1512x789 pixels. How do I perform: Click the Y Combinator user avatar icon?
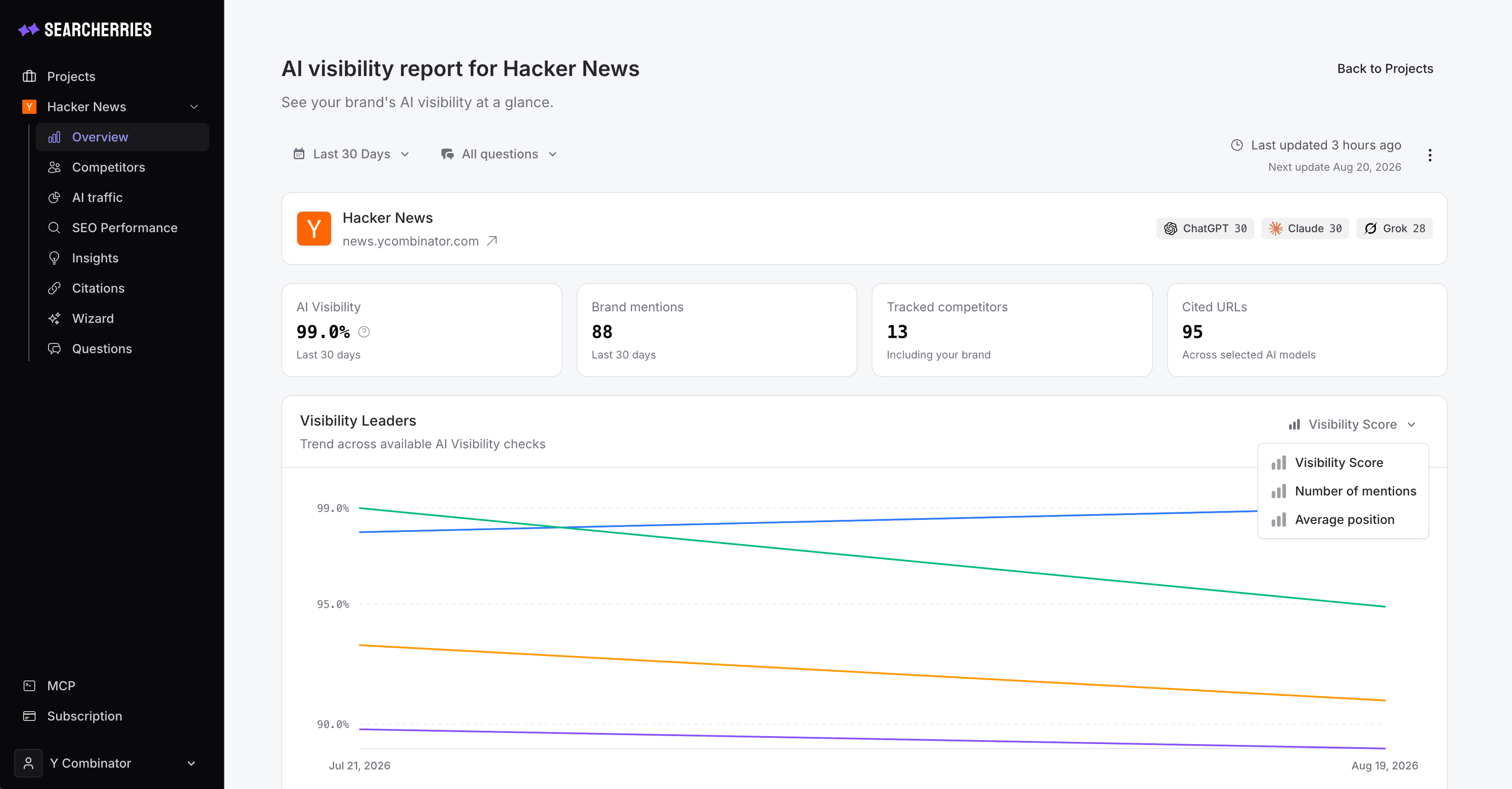pyautogui.click(x=28, y=763)
